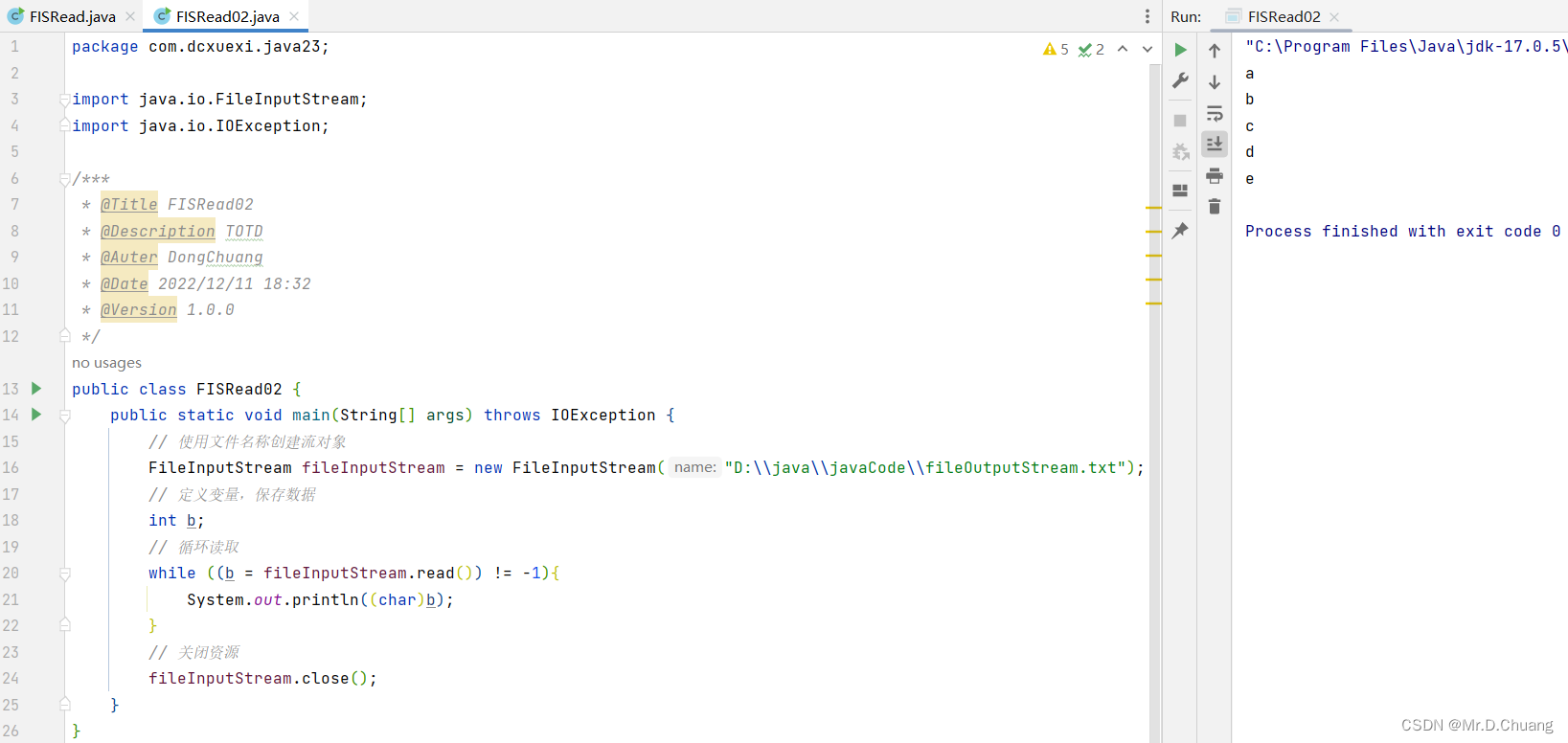Go to previous highlighted error arrow
The image size is (1568, 743).
tap(1123, 49)
